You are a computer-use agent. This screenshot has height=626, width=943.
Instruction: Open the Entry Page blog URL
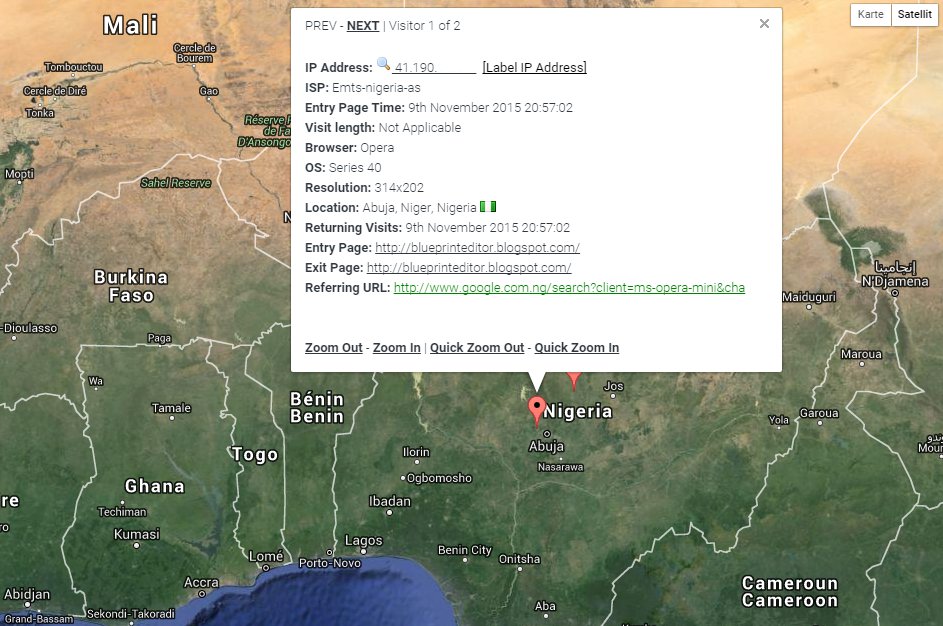477,248
